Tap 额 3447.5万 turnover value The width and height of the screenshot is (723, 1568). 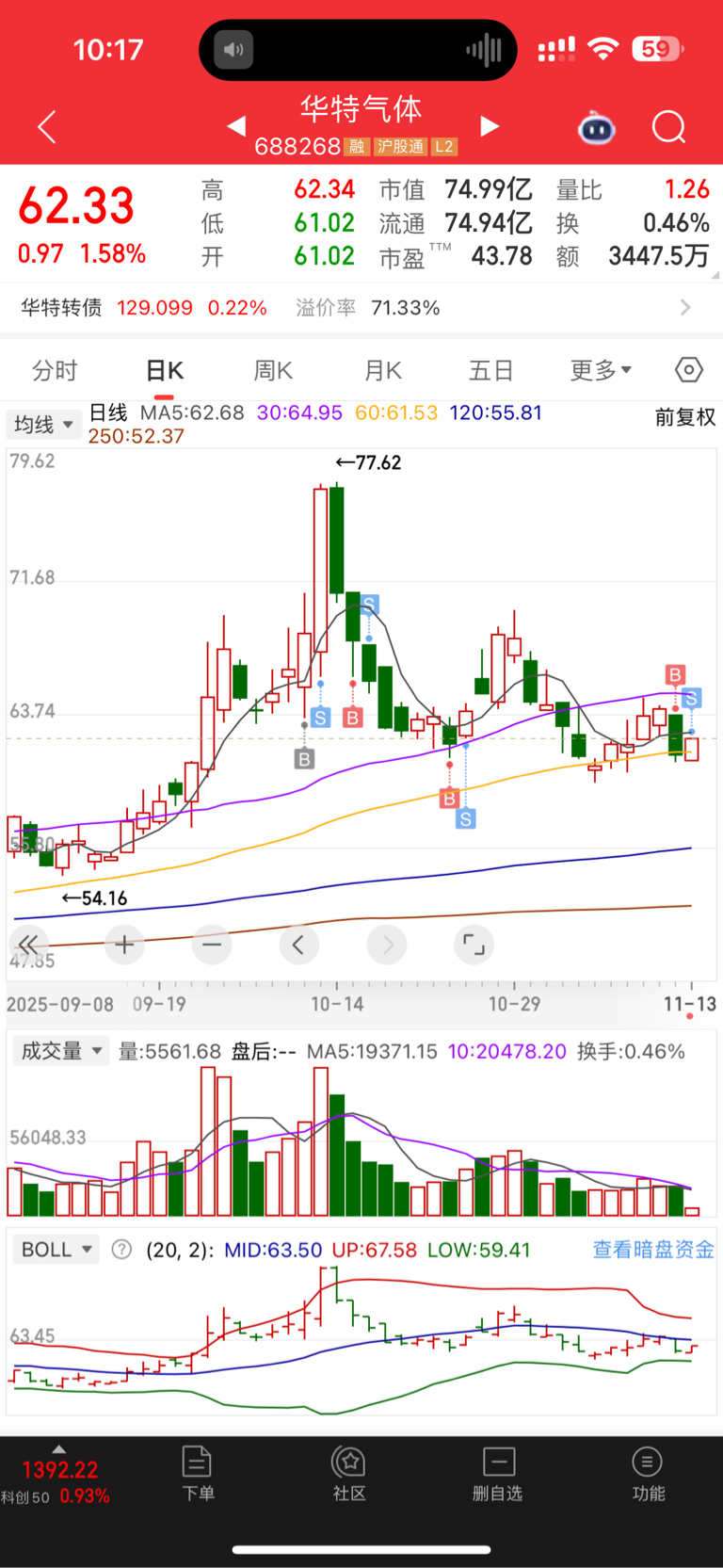click(658, 256)
